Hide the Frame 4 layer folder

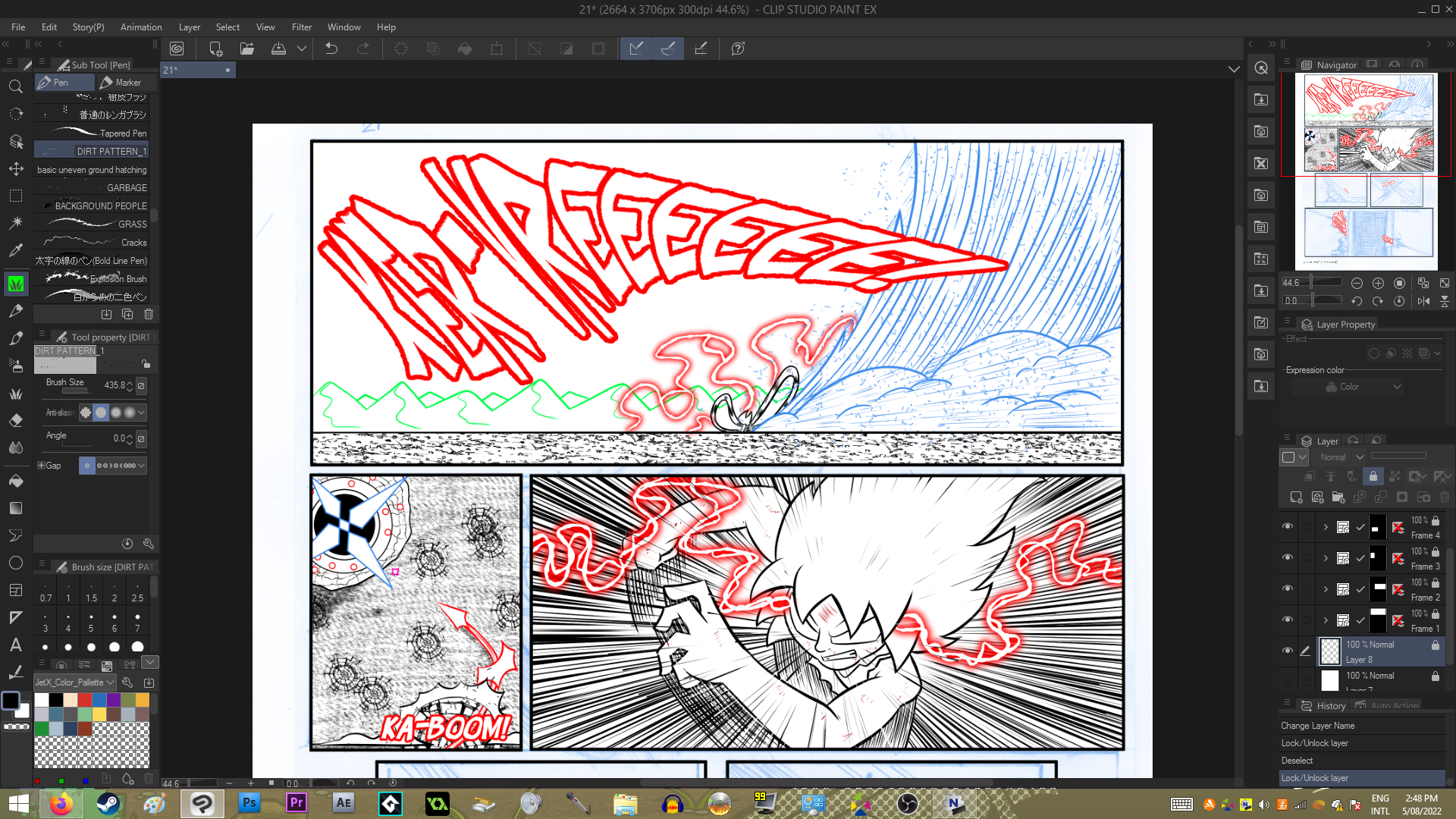1287,526
